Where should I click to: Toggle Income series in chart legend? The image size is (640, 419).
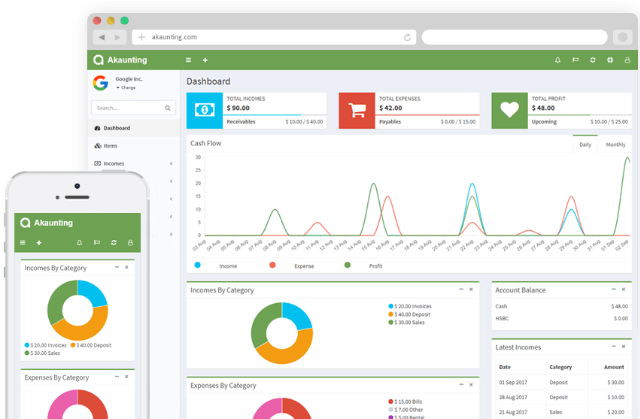coord(216,266)
